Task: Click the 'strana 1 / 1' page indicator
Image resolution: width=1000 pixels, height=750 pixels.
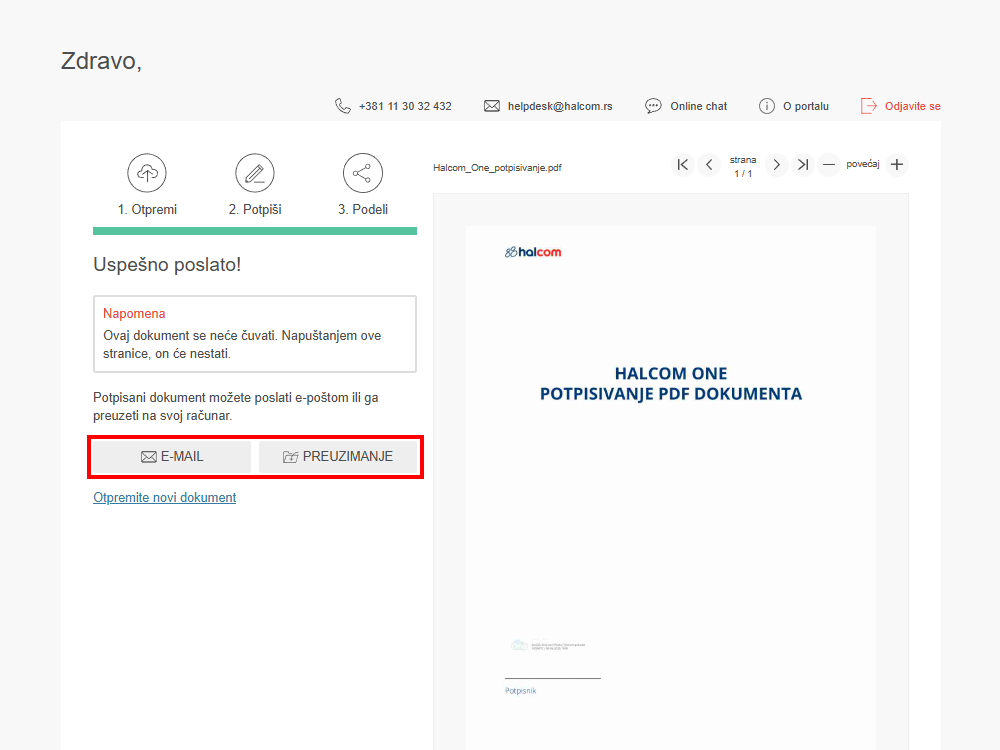Action: 743,166
